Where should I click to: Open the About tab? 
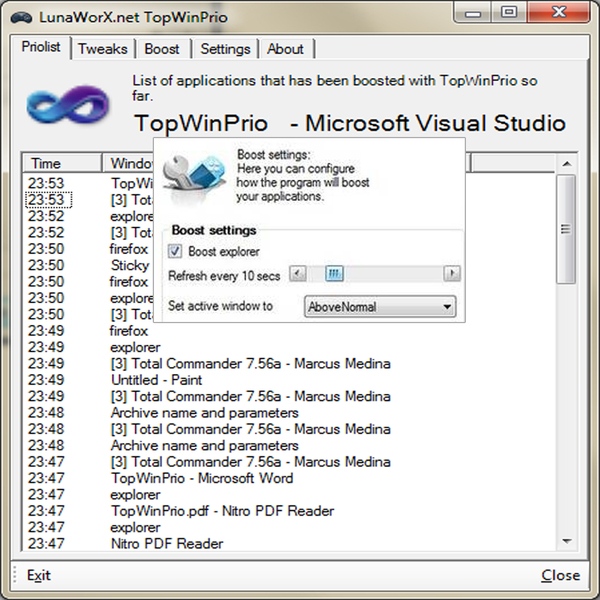pos(285,49)
